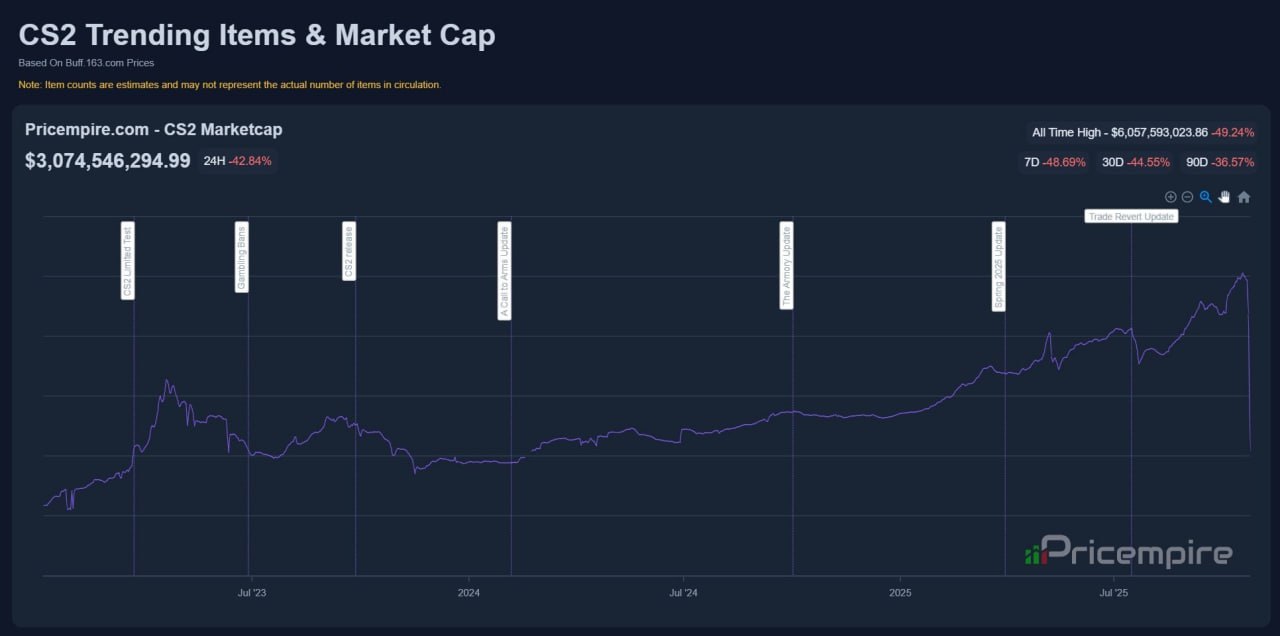Select the 7D change badge
Image resolution: width=1280 pixels, height=636 pixels.
click(1055, 162)
